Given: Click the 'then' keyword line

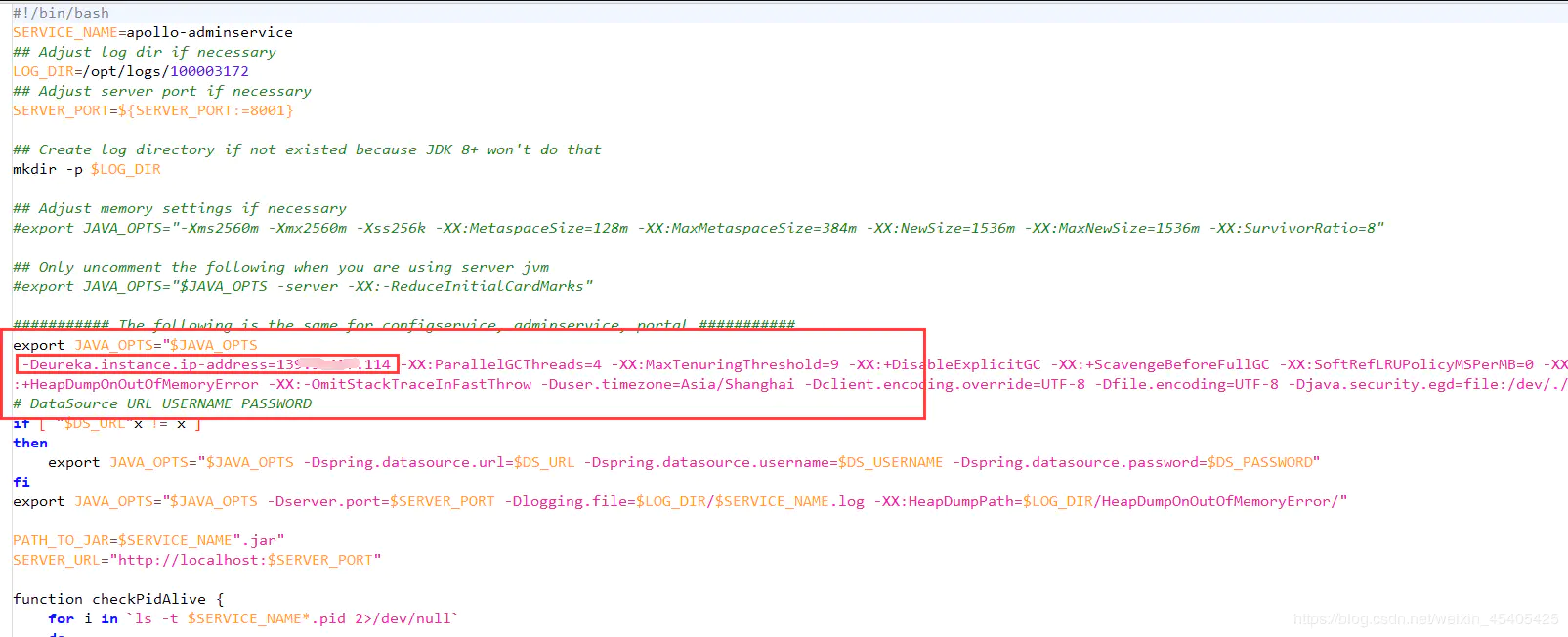Looking at the screenshot, I should point(30,443).
